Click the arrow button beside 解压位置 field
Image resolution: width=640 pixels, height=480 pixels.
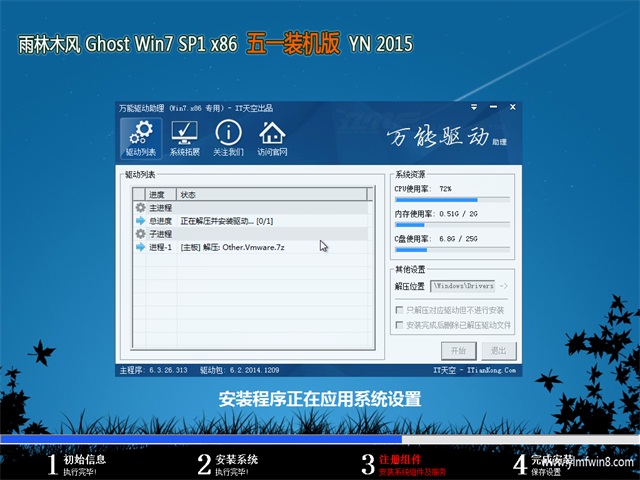[504, 286]
